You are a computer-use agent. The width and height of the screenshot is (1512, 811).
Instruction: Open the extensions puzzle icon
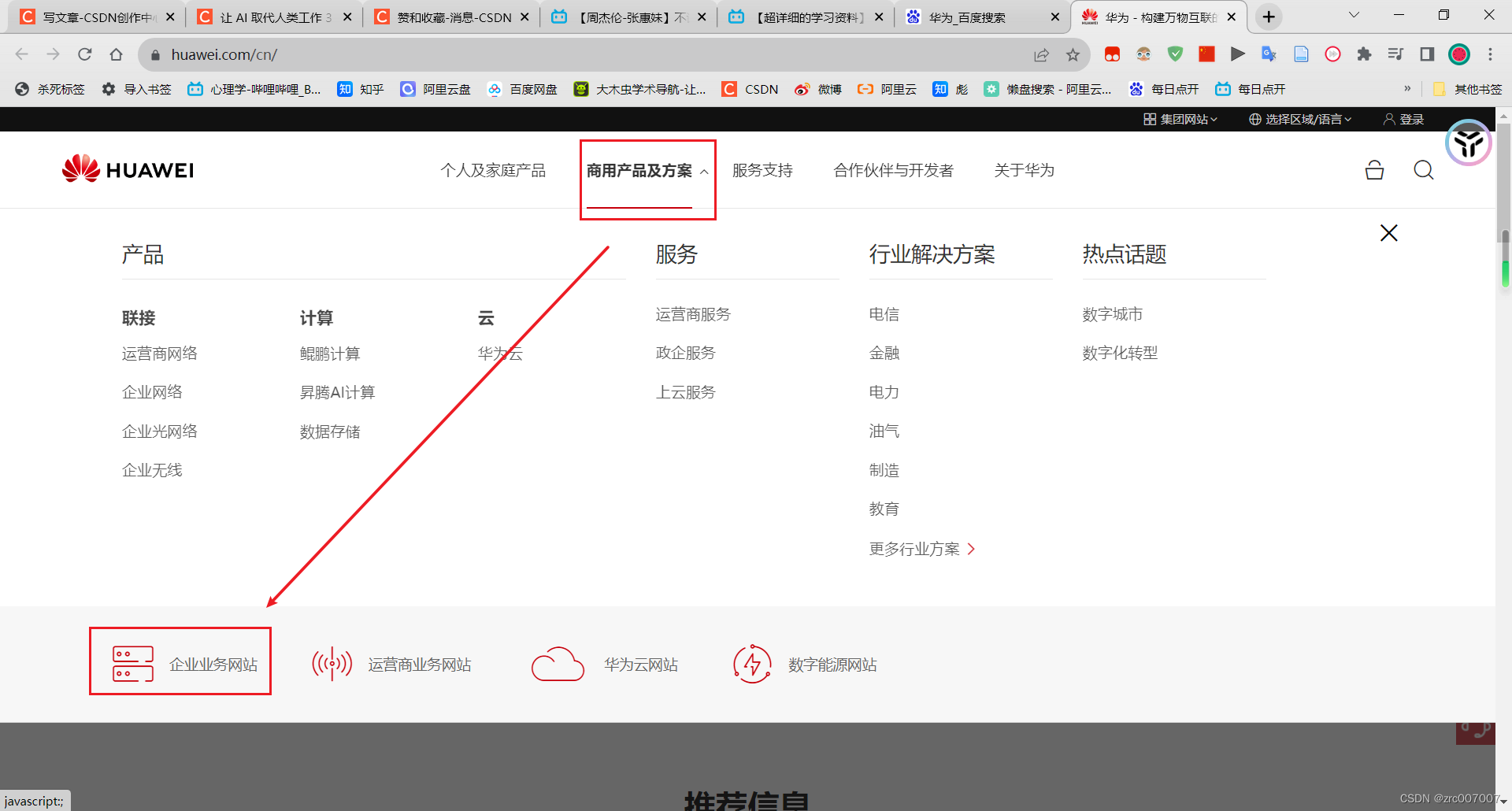[x=1364, y=54]
